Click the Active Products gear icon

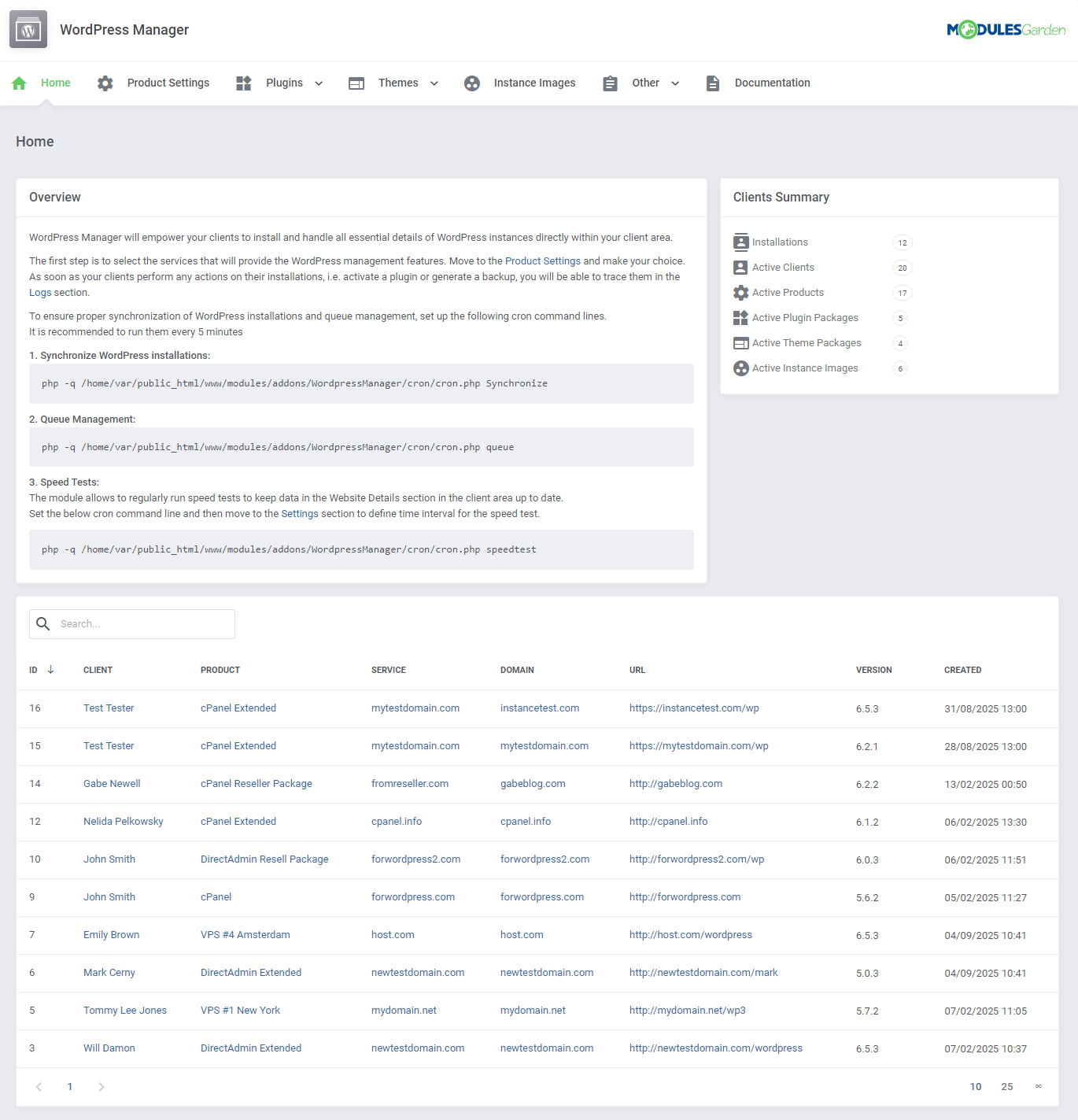pos(740,292)
